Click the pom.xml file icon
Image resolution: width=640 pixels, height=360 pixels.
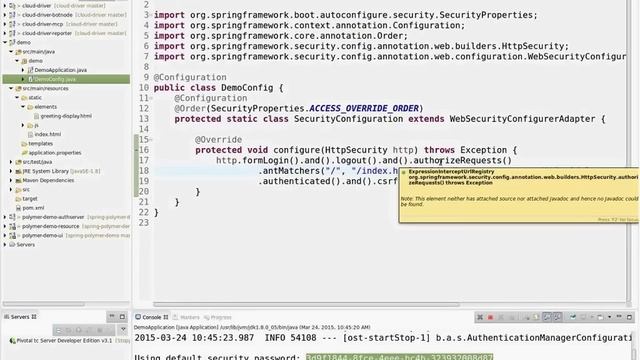click(18, 208)
